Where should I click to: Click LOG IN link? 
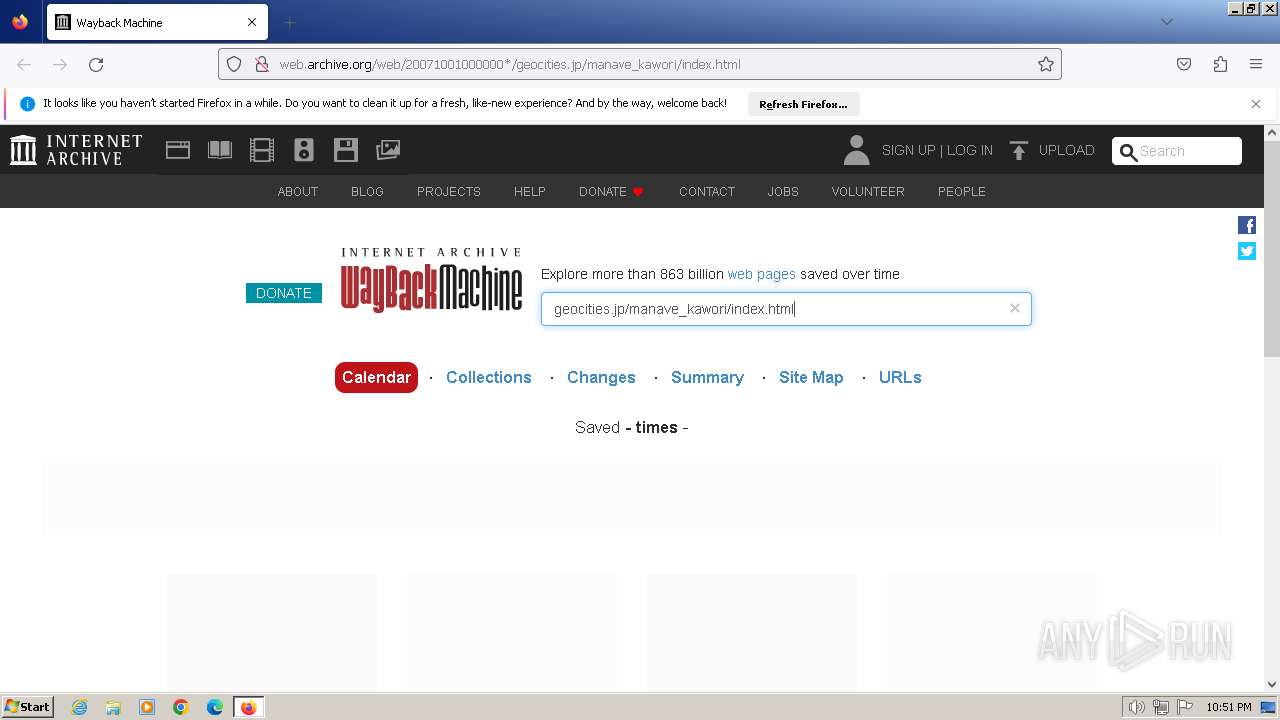[x=970, y=150]
